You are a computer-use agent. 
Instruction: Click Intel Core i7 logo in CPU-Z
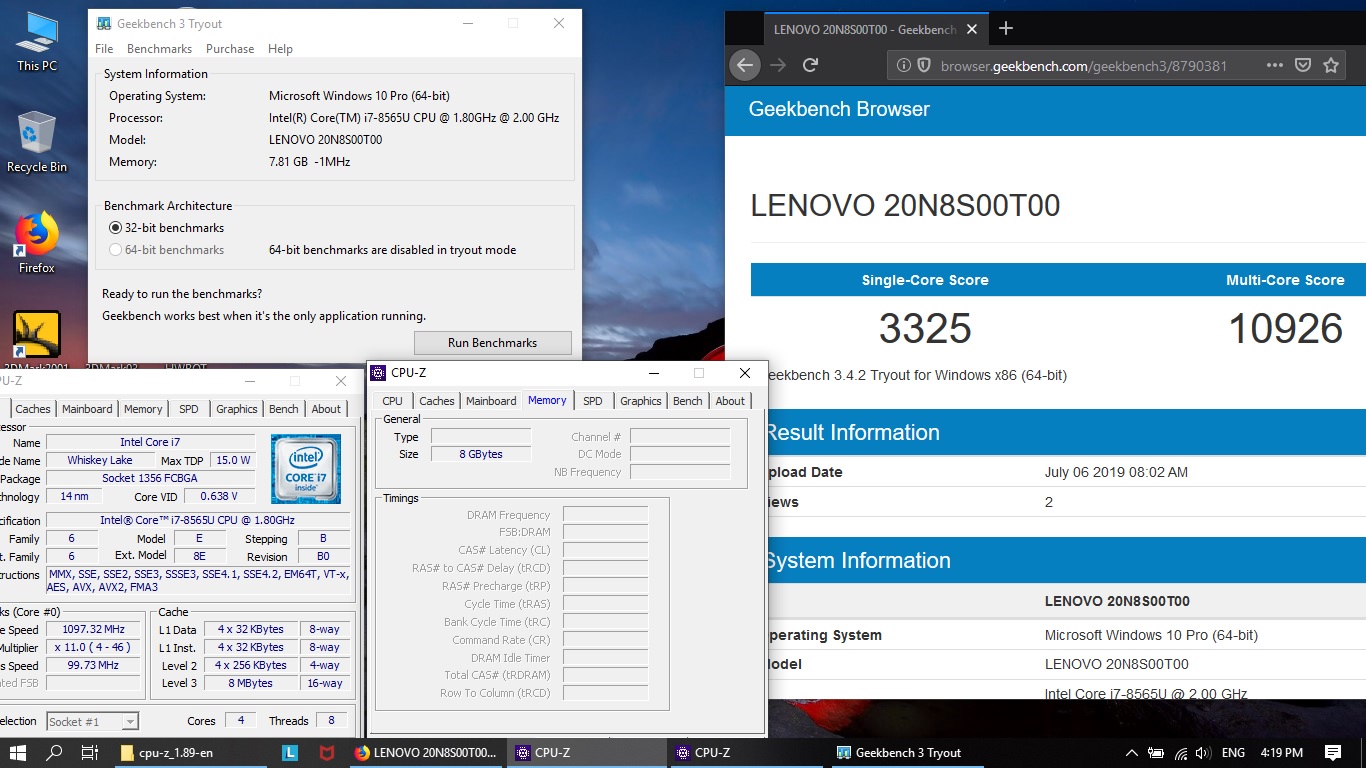(x=306, y=468)
